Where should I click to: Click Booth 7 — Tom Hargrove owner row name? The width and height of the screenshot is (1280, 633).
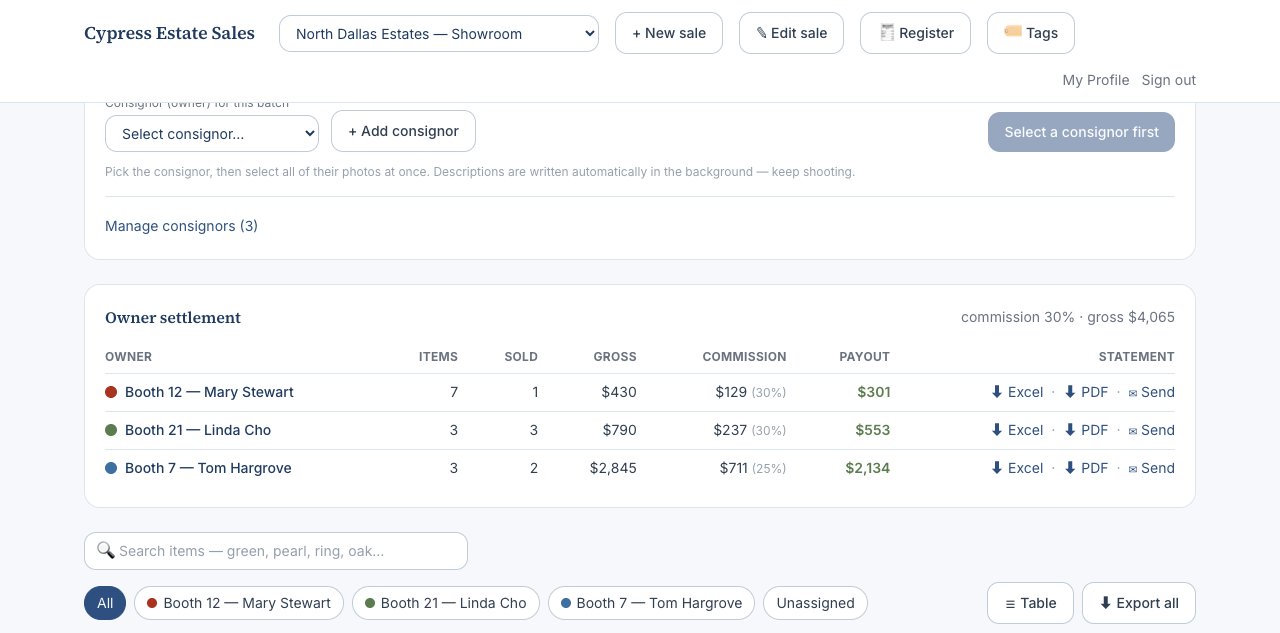[208, 468]
